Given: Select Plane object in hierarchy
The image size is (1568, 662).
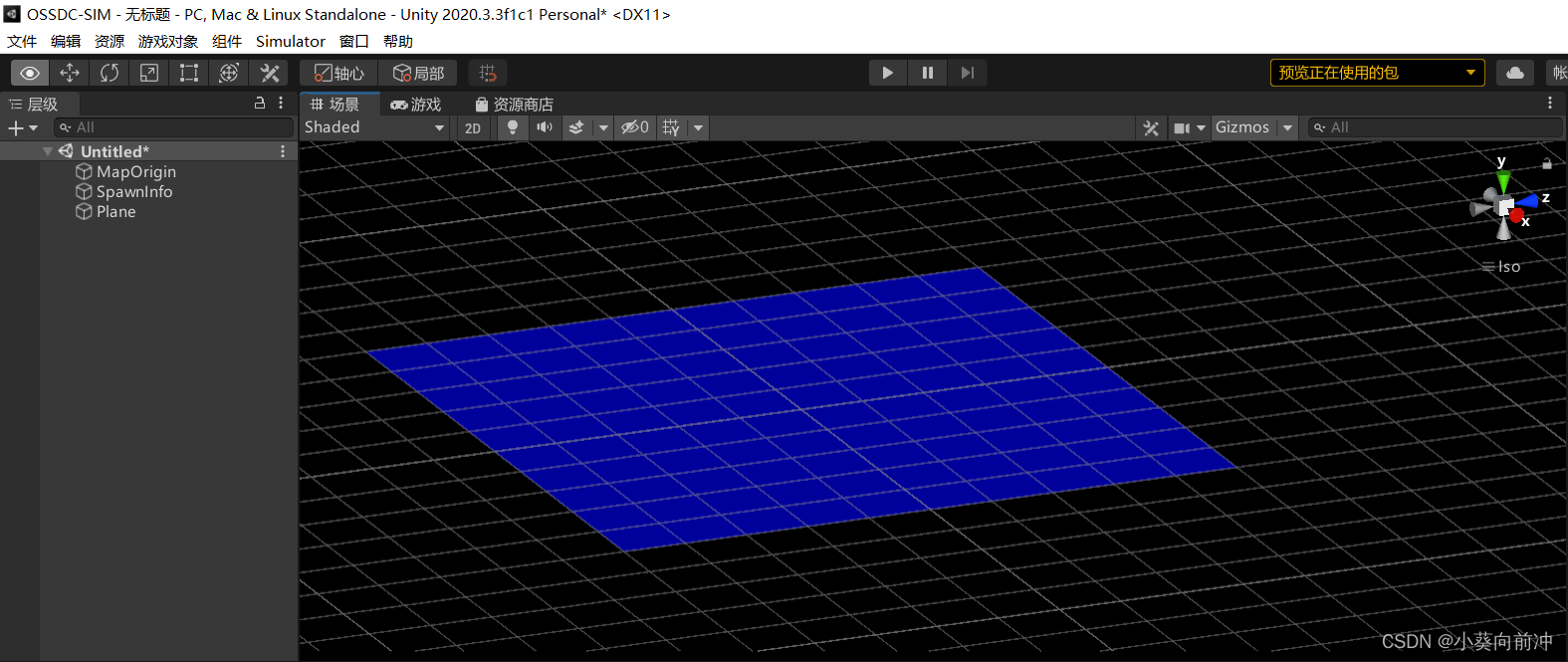Looking at the screenshot, I should tap(107, 211).
